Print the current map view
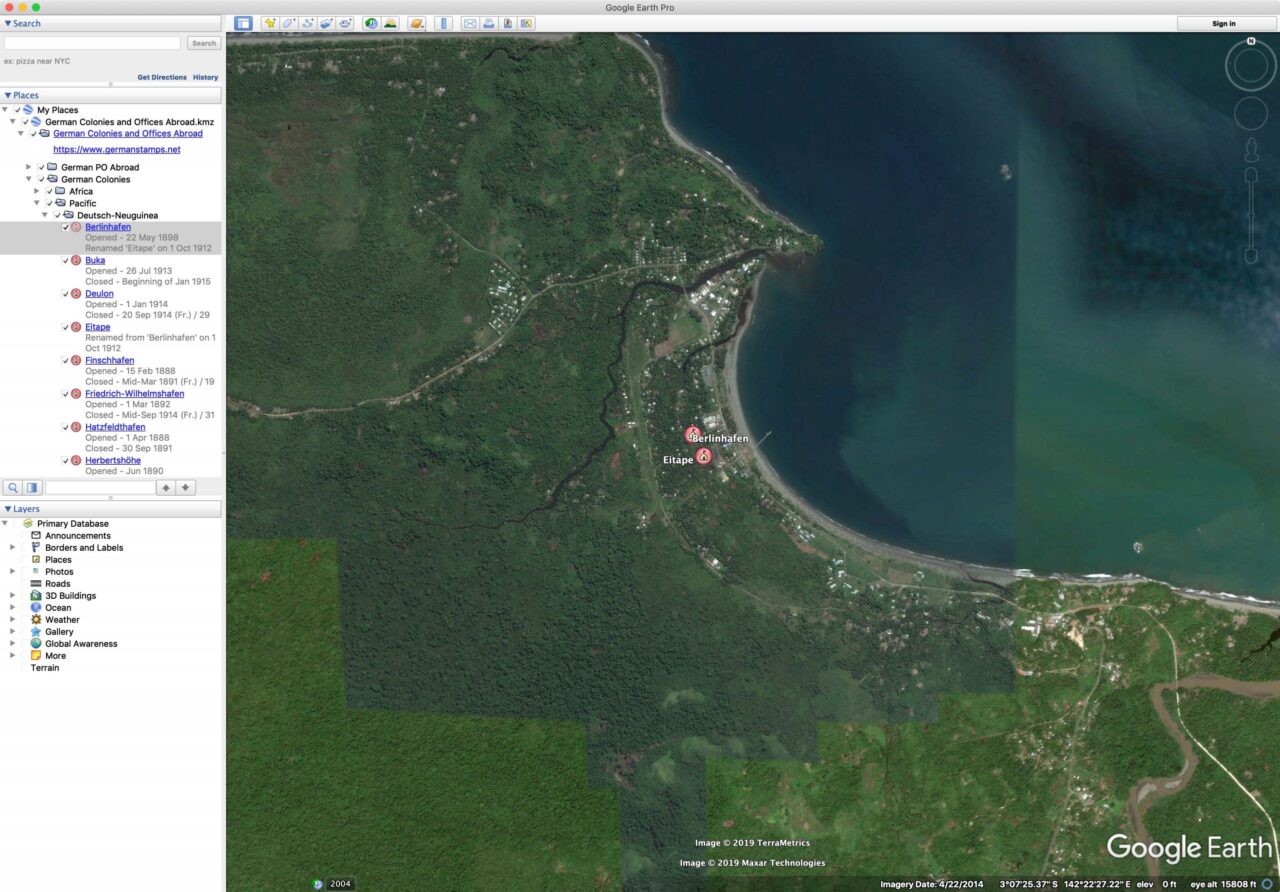 pyautogui.click(x=488, y=23)
